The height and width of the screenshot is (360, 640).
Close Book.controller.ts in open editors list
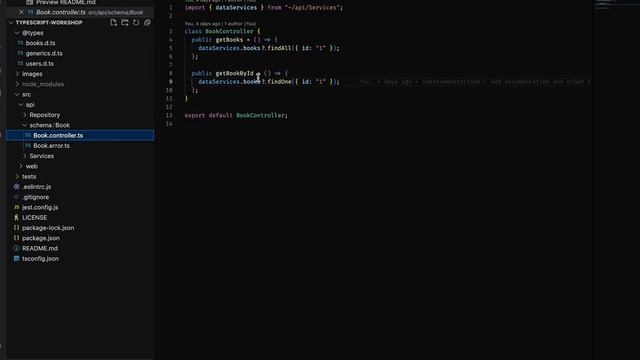click(21, 12)
